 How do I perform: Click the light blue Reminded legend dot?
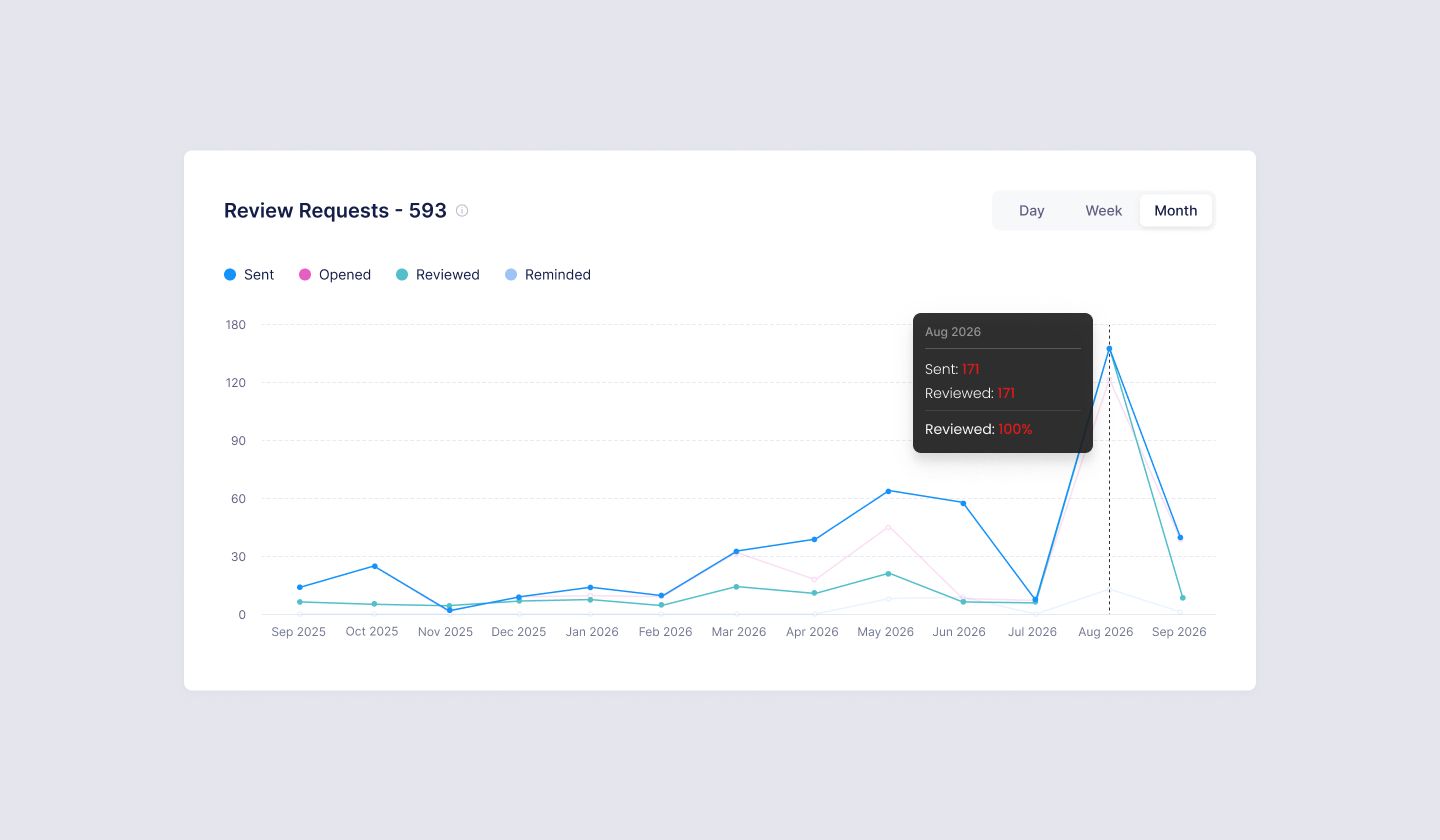click(x=511, y=275)
